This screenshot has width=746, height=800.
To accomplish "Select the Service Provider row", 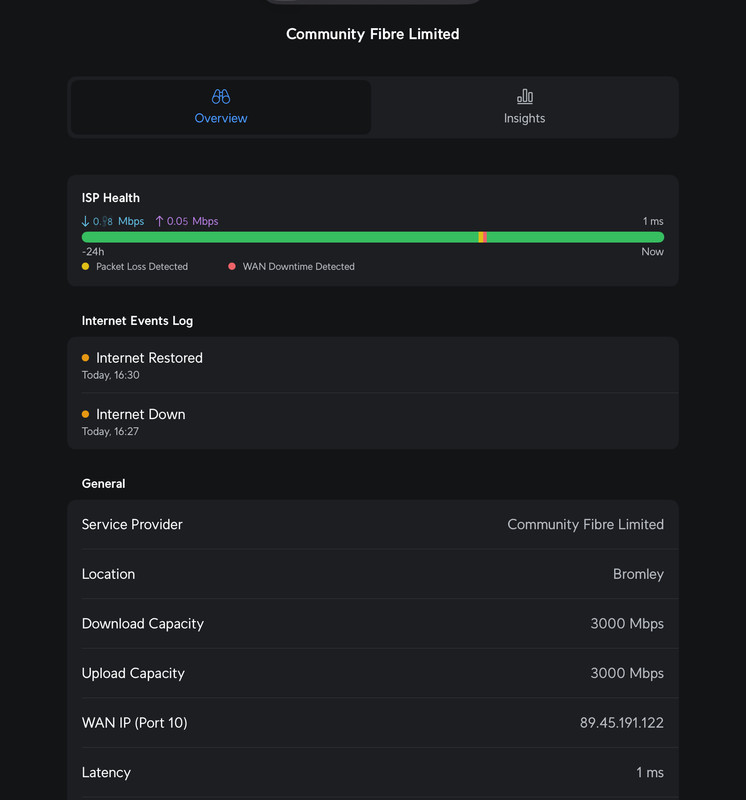I will [373, 524].
